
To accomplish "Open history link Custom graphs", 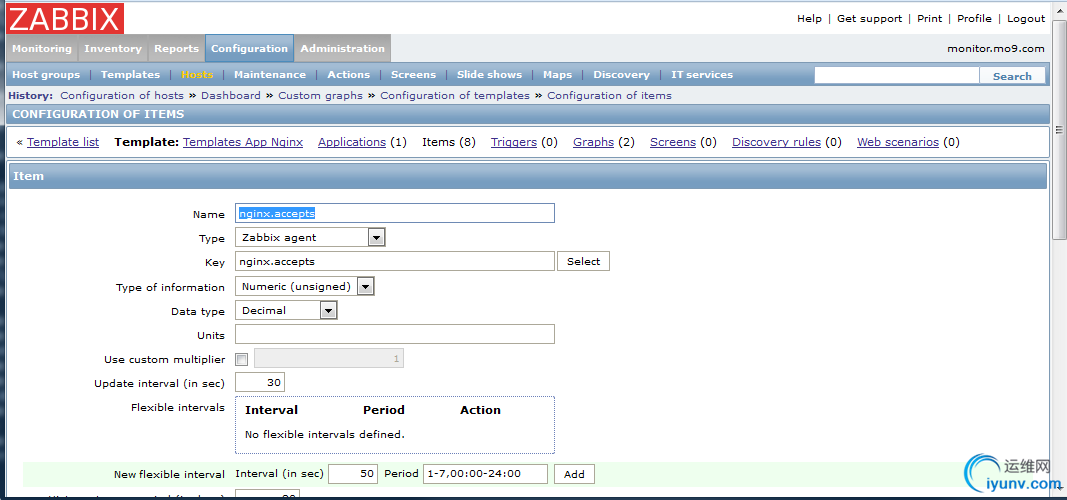I will coord(321,95).
